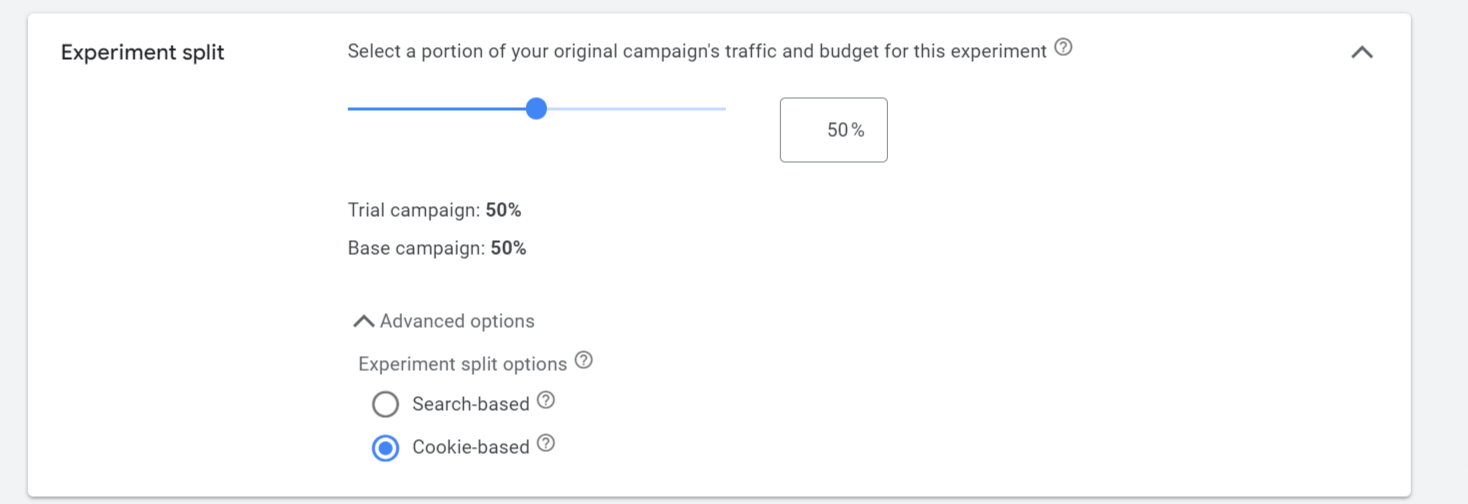1468x504 pixels.
Task: Click the Base campaign: 50% text
Action: 437,248
